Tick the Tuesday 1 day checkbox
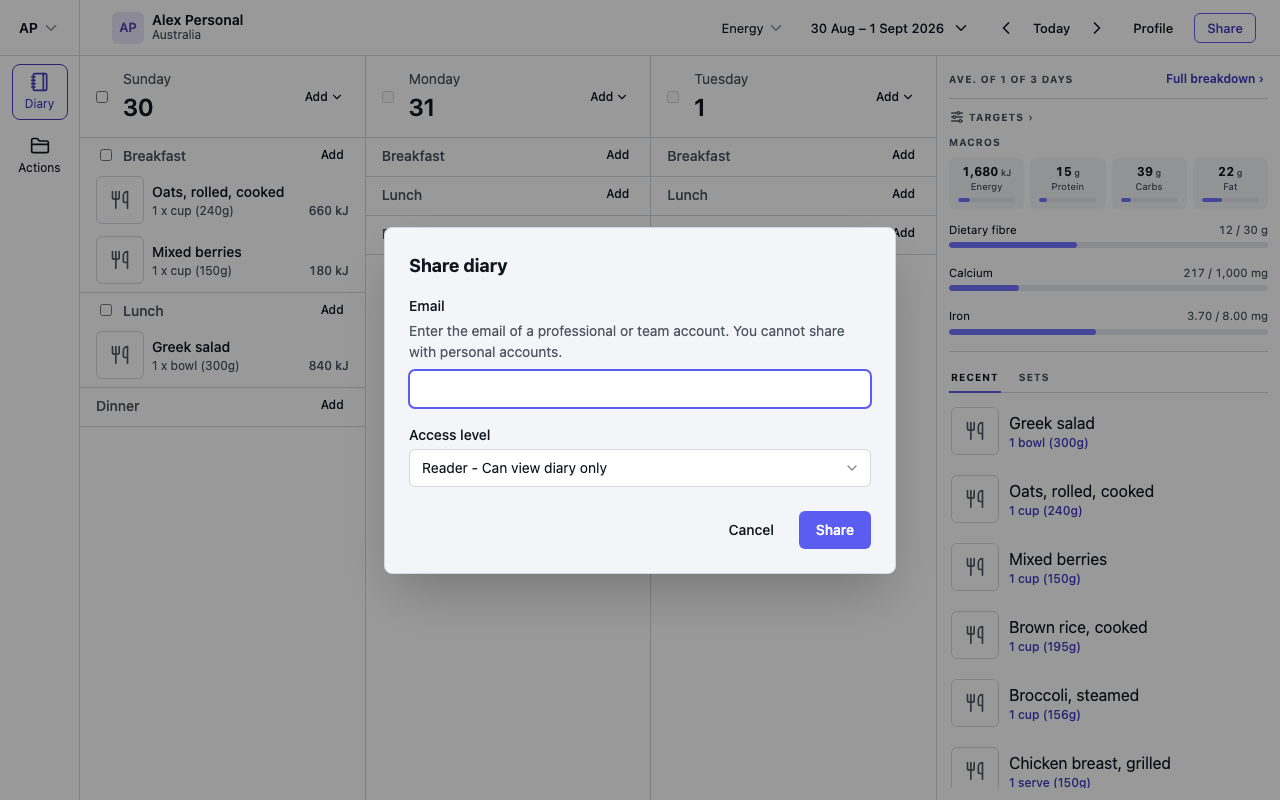1280x800 pixels. 673,97
